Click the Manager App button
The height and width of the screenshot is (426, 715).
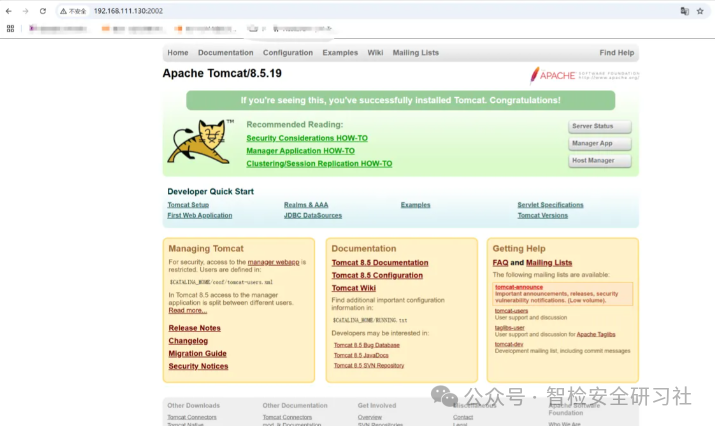600,144
